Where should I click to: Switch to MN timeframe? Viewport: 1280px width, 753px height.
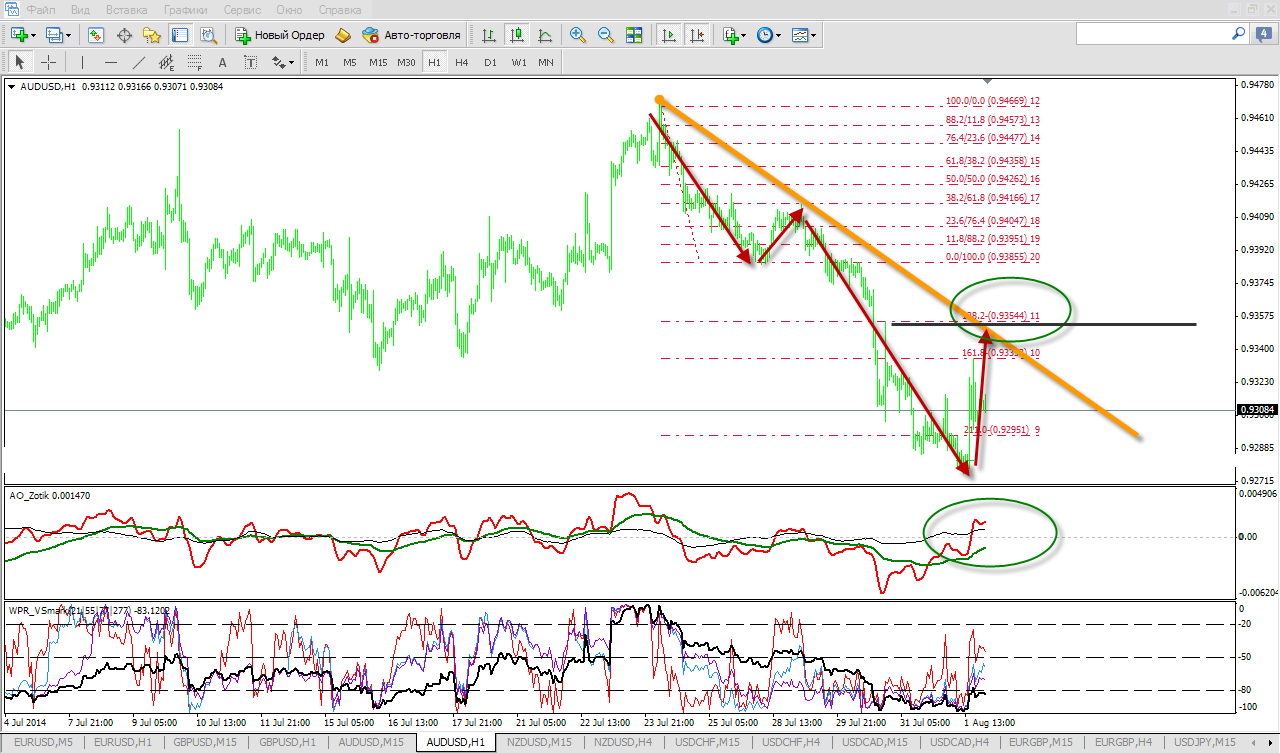tap(546, 62)
